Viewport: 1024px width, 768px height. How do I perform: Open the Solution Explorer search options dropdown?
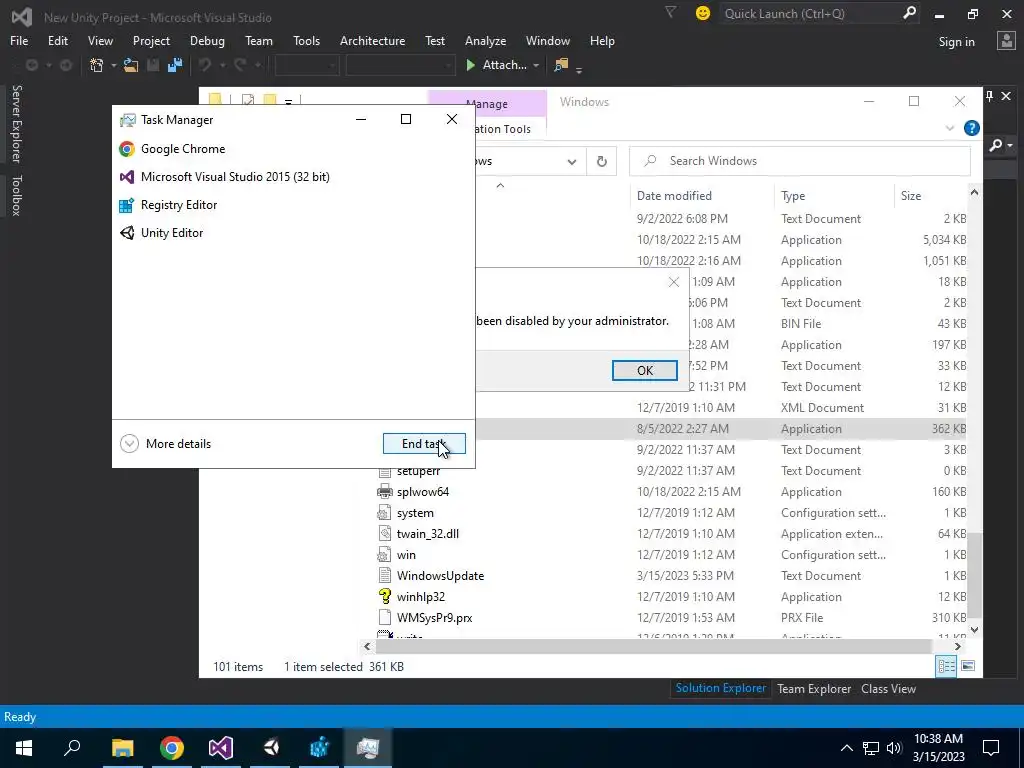[1010, 146]
